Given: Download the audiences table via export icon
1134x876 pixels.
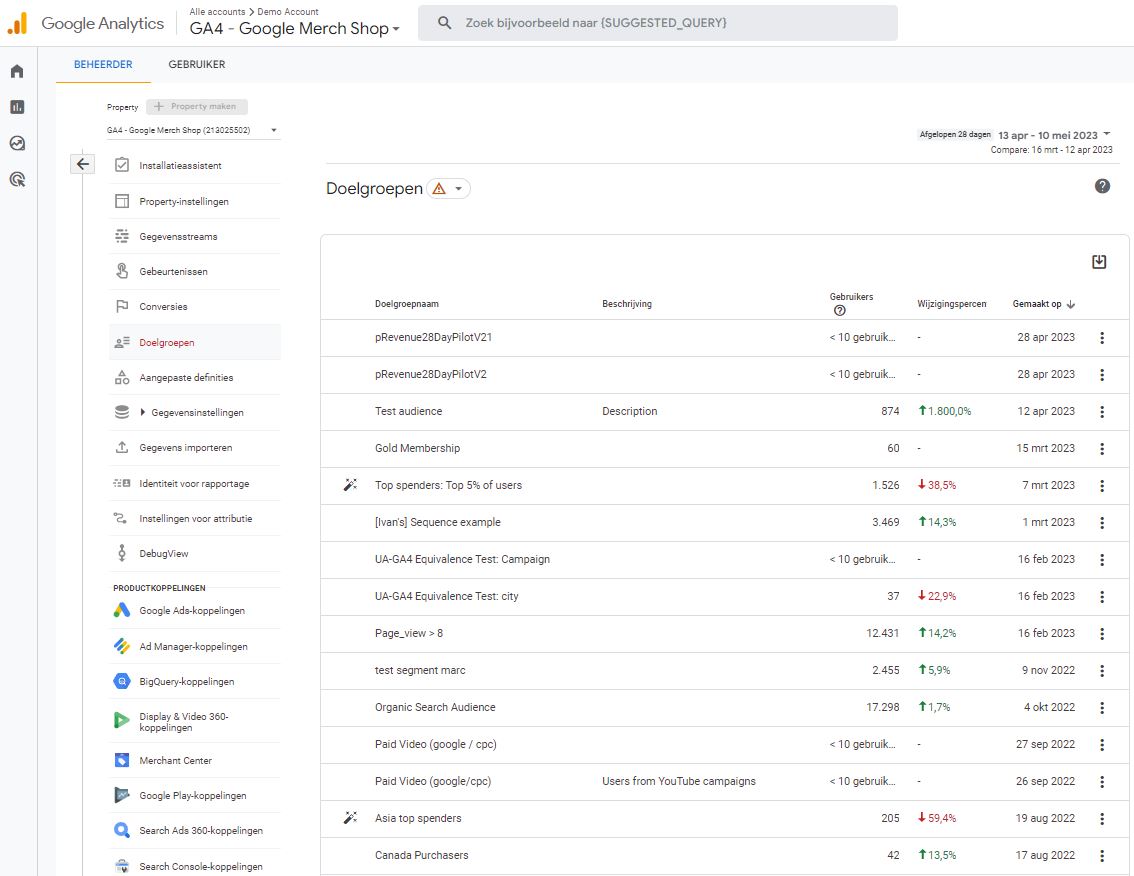Looking at the screenshot, I should (x=1099, y=262).
